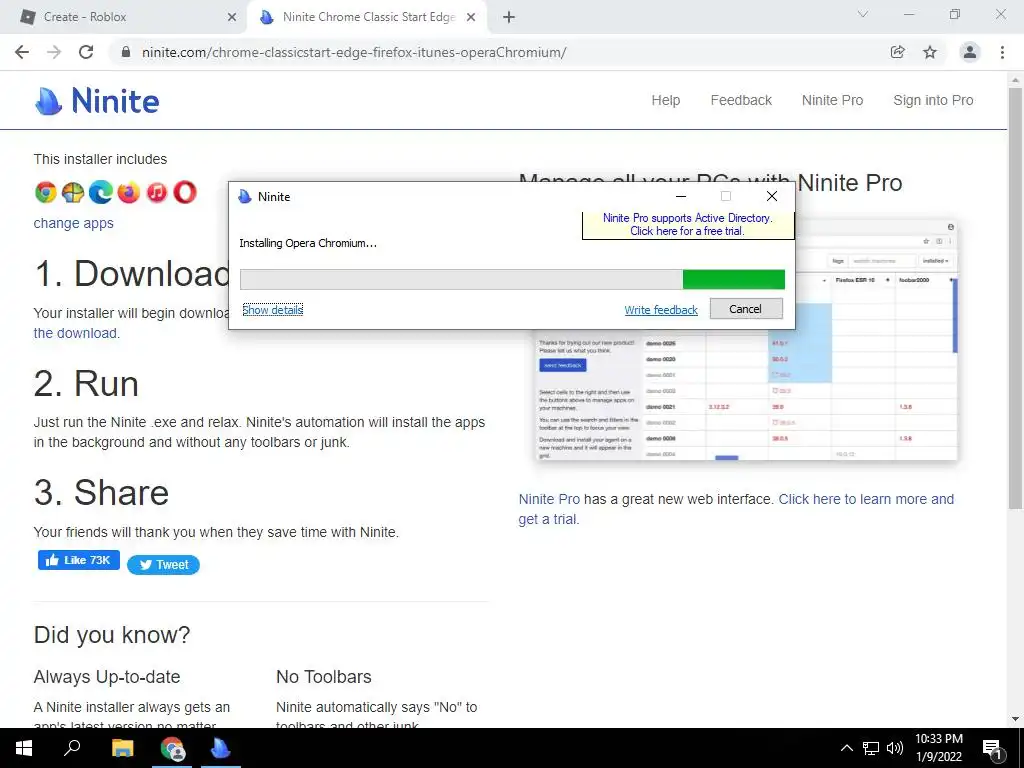Click the installer green progress bar
1024x768 pixels.
tap(512, 280)
